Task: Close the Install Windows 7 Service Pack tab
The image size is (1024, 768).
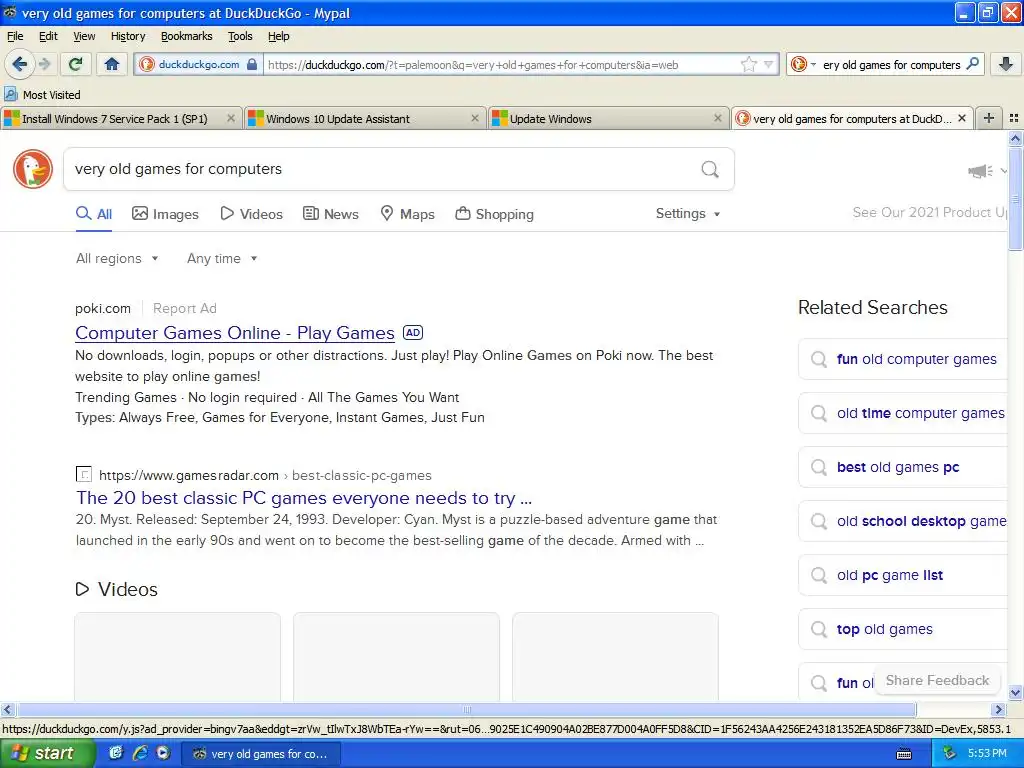Action: [231, 118]
